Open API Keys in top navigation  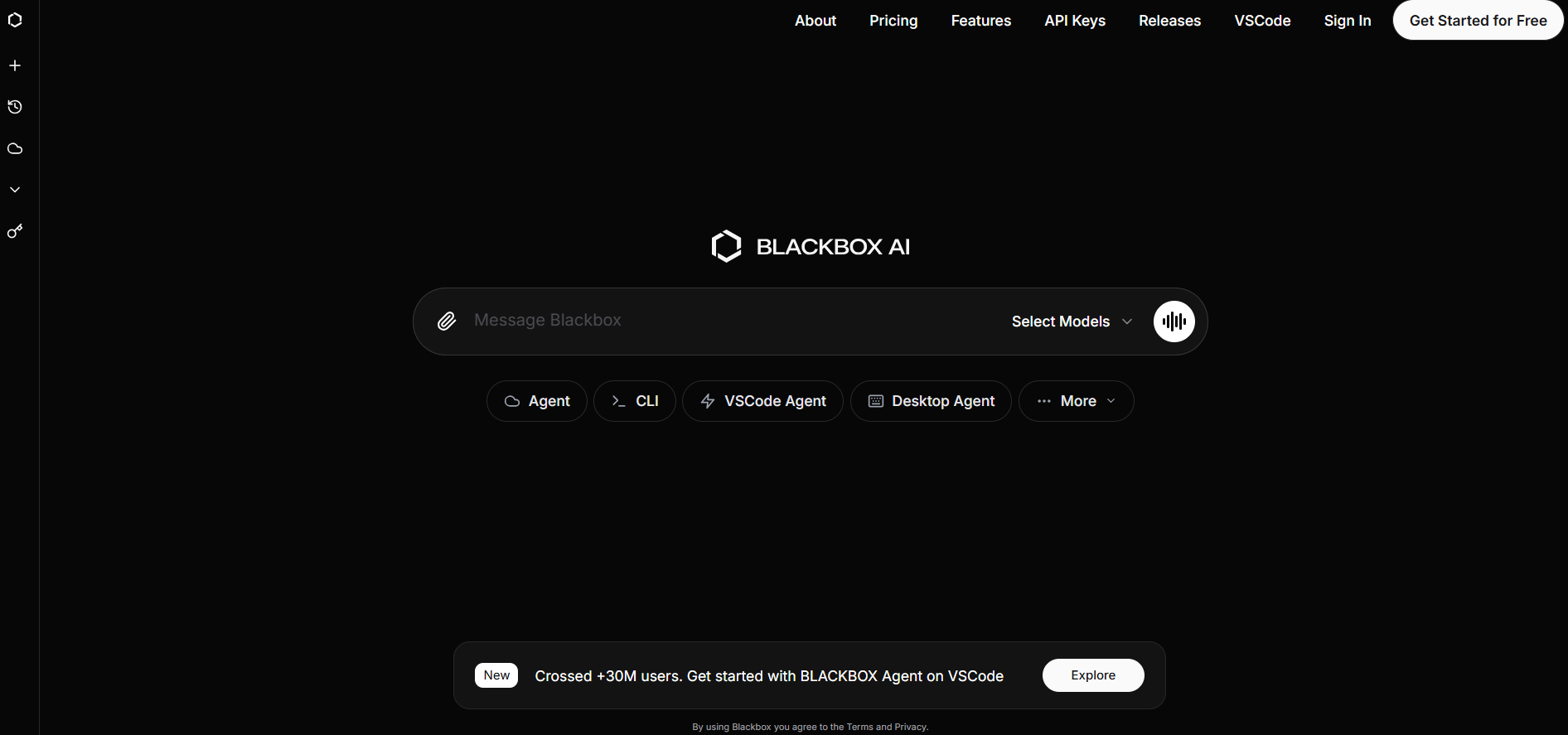(x=1075, y=21)
